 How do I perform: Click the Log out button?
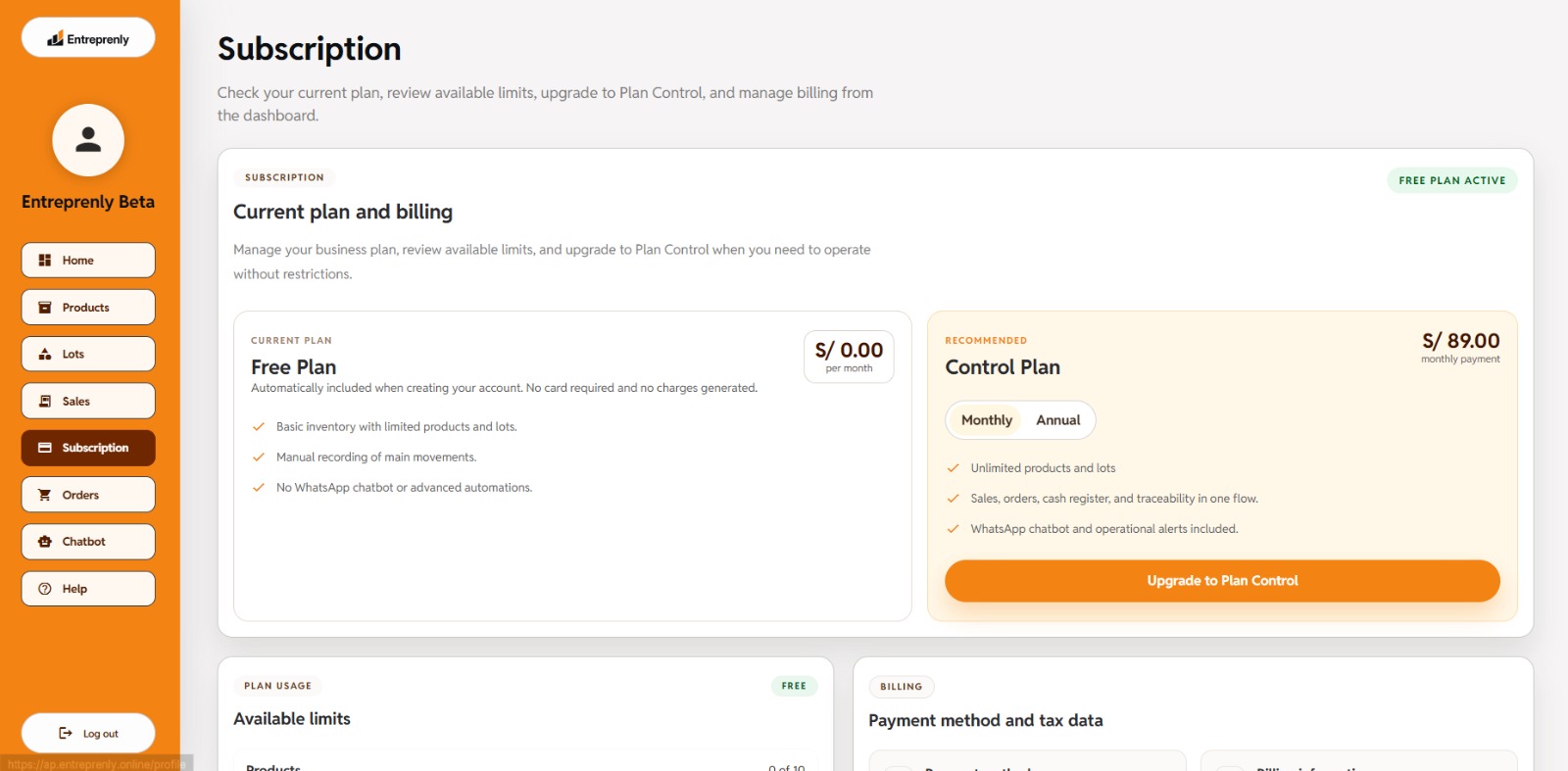(88, 733)
